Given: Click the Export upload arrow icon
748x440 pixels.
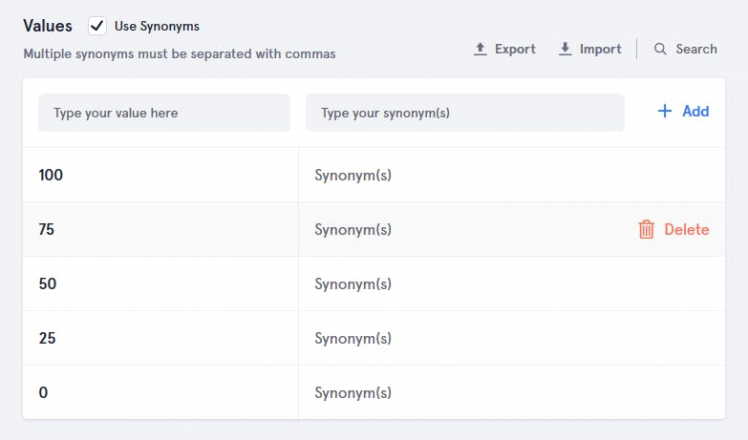Looking at the screenshot, I should tap(480, 49).
